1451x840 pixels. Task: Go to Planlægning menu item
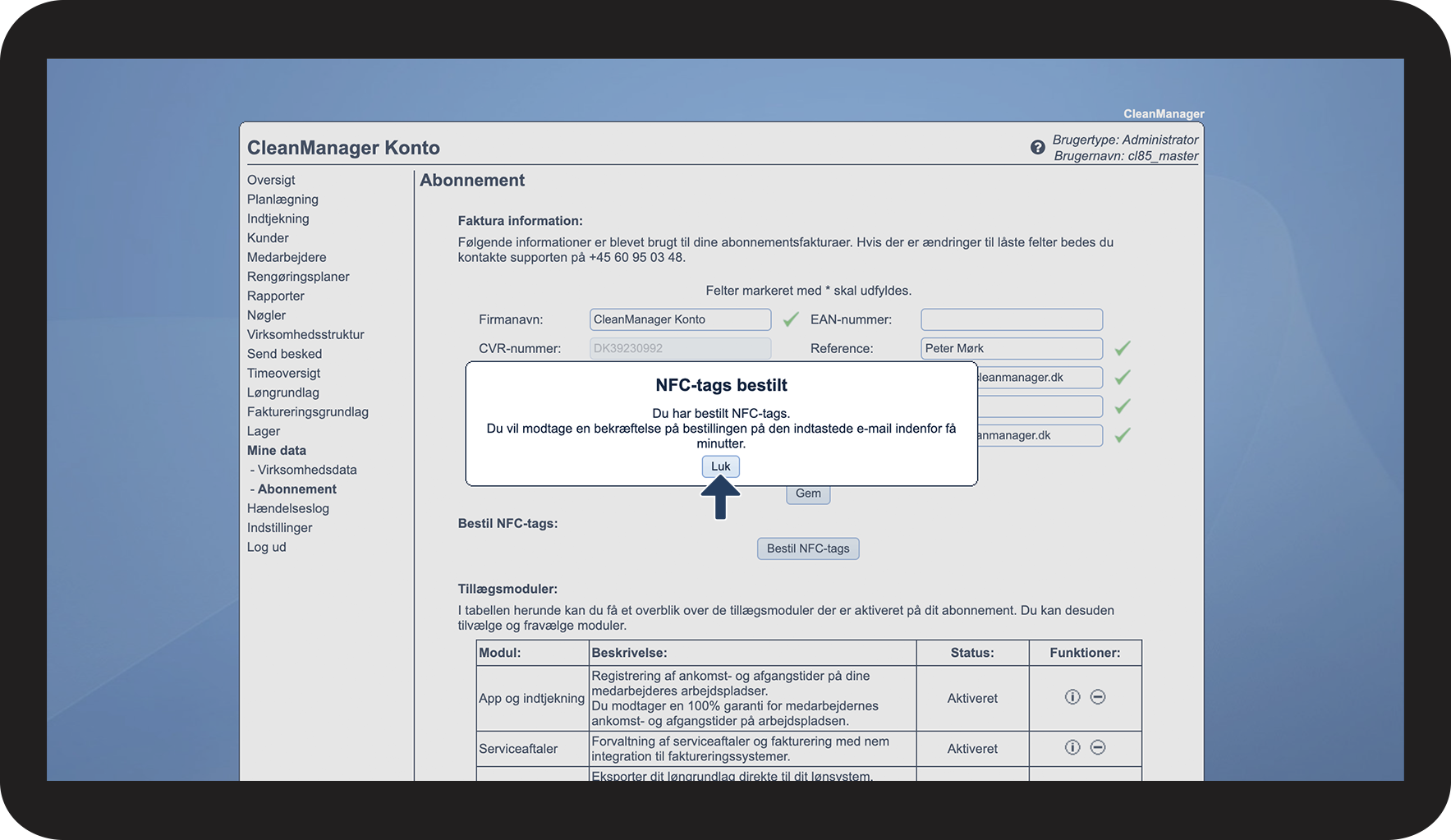(282, 200)
